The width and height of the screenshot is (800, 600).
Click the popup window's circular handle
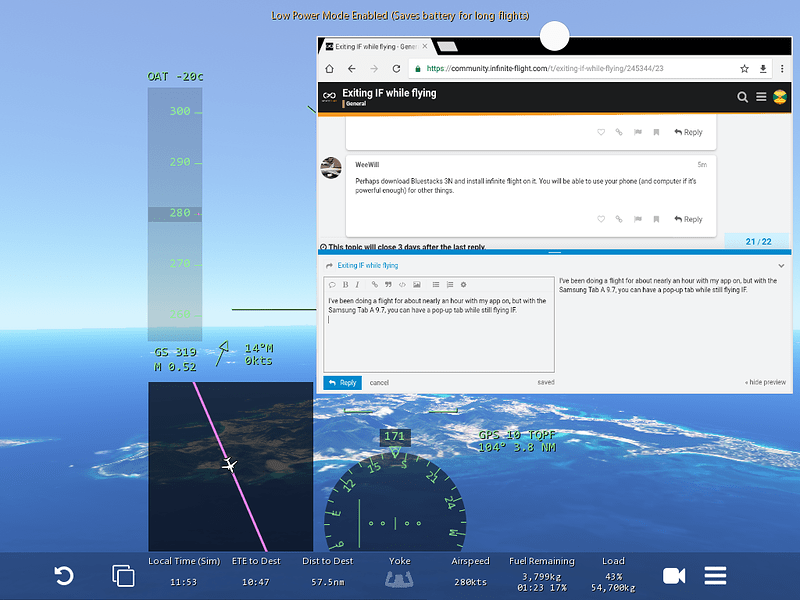555,36
